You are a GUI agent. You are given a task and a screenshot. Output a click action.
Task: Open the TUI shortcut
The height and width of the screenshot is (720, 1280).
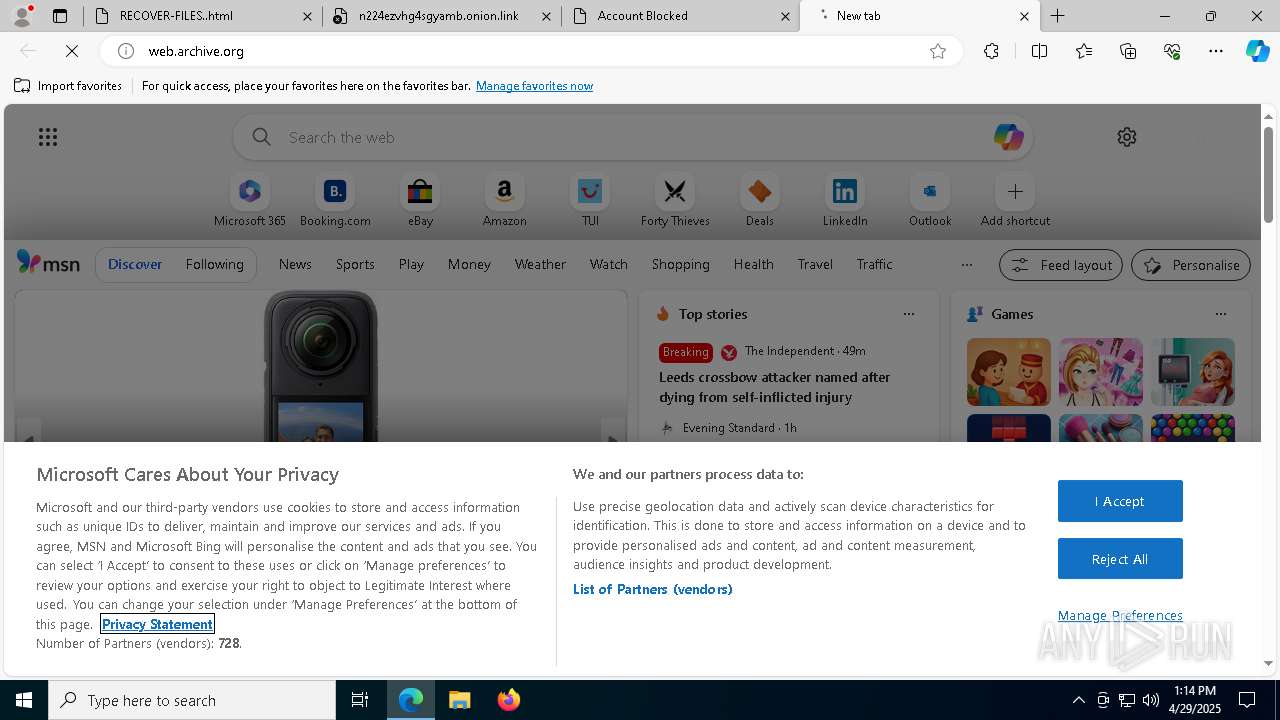590,201
